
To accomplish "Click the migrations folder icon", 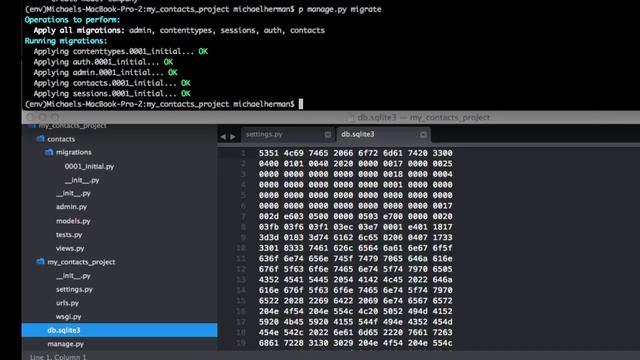I will [49, 152].
